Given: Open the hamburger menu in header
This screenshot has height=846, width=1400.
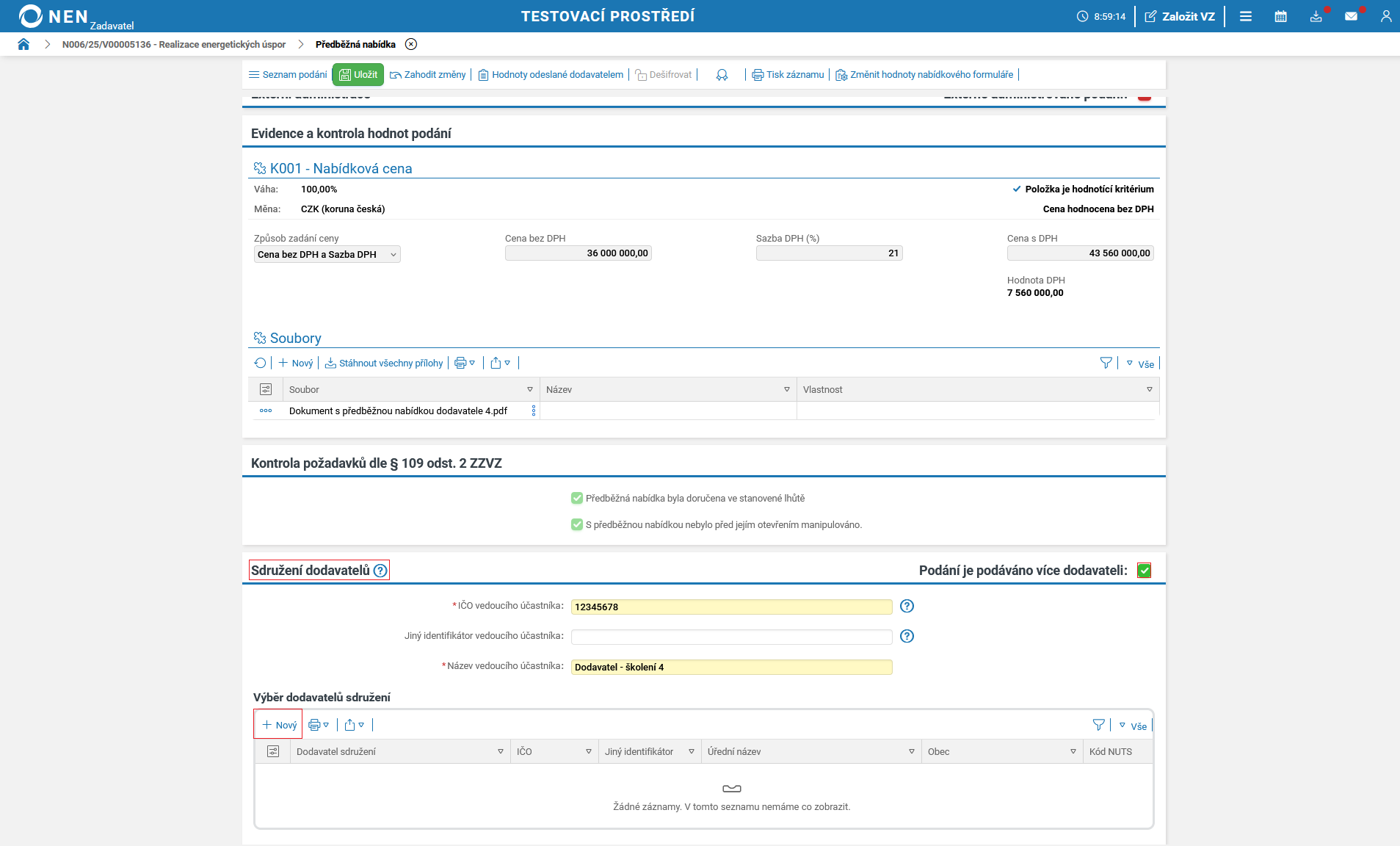Looking at the screenshot, I should click(x=1246, y=16).
